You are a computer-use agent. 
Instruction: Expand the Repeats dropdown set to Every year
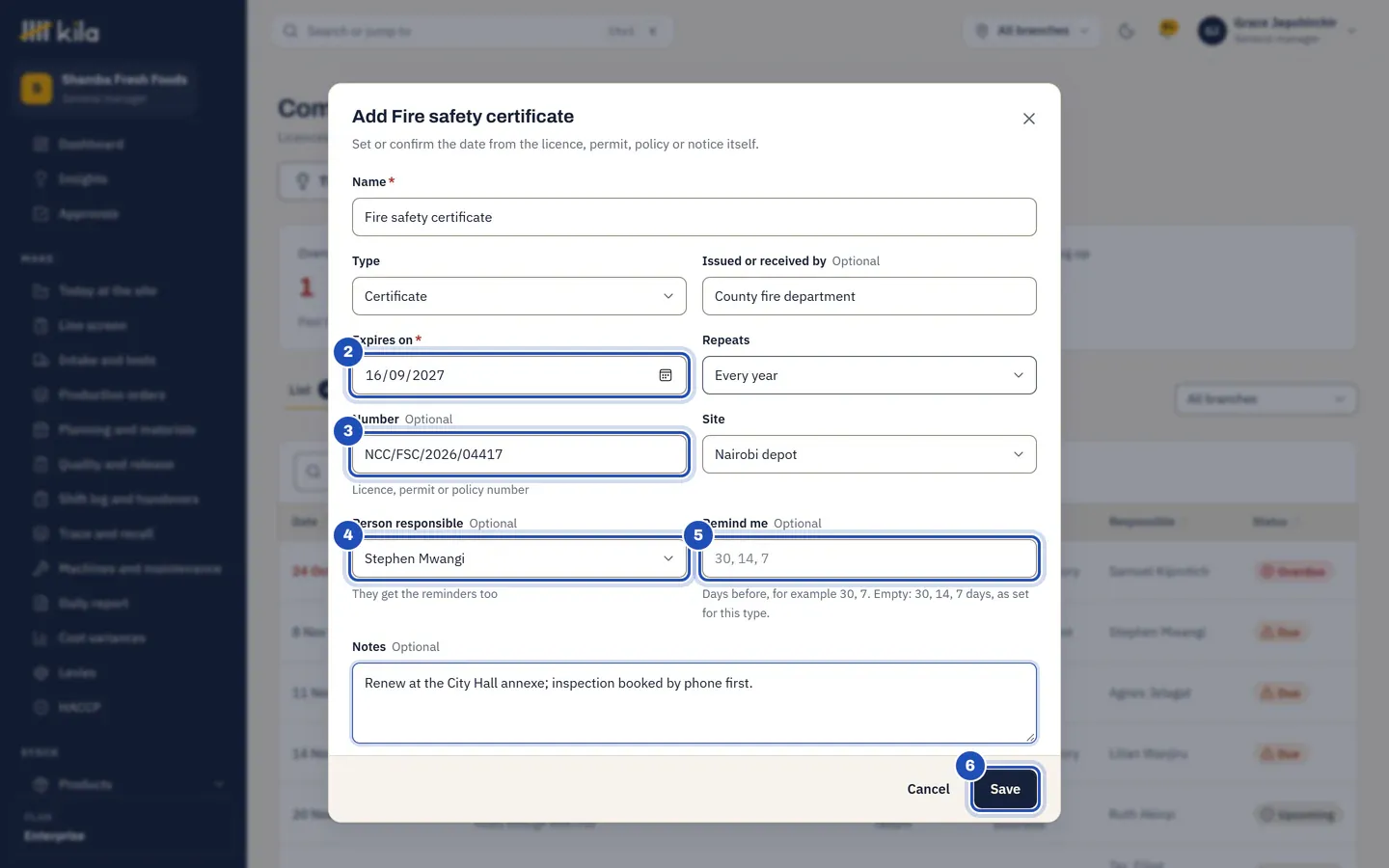point(869,375)
